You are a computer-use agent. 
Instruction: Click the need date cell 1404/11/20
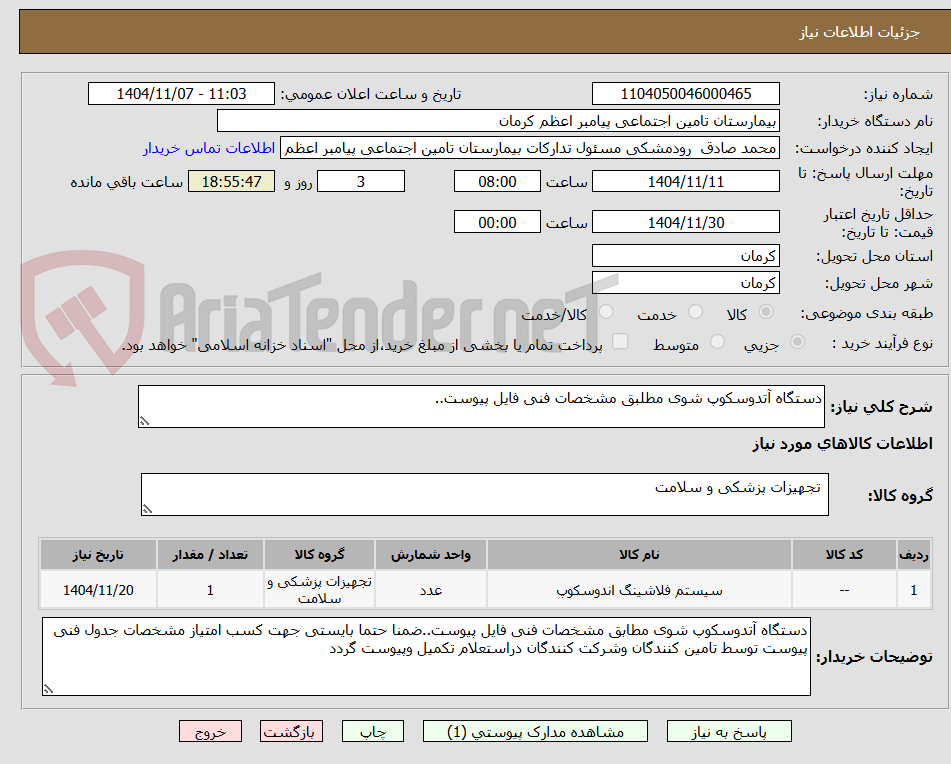[98, 590]
